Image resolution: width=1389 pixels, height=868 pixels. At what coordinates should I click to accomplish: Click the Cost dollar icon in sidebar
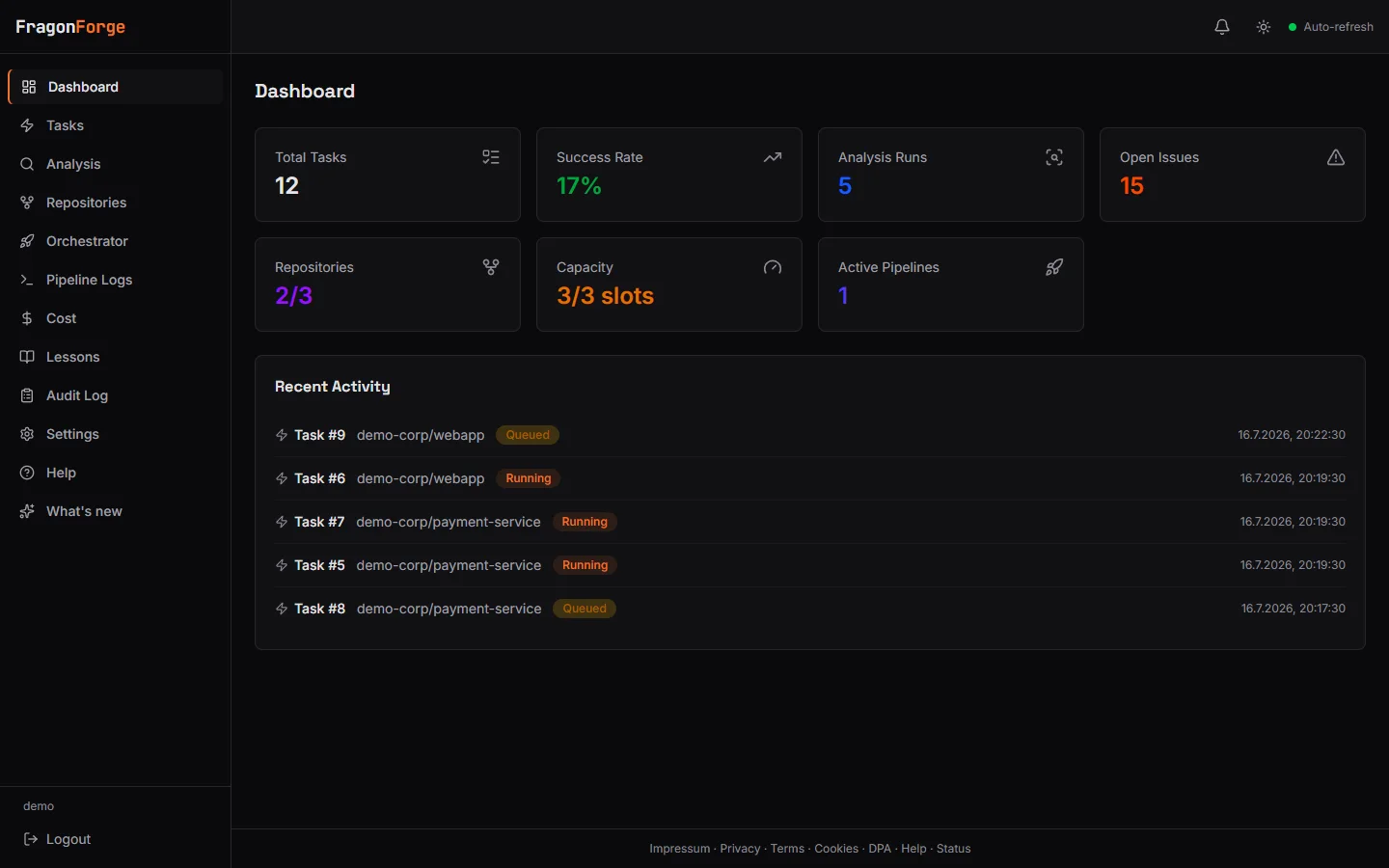[x=27, y=318]
